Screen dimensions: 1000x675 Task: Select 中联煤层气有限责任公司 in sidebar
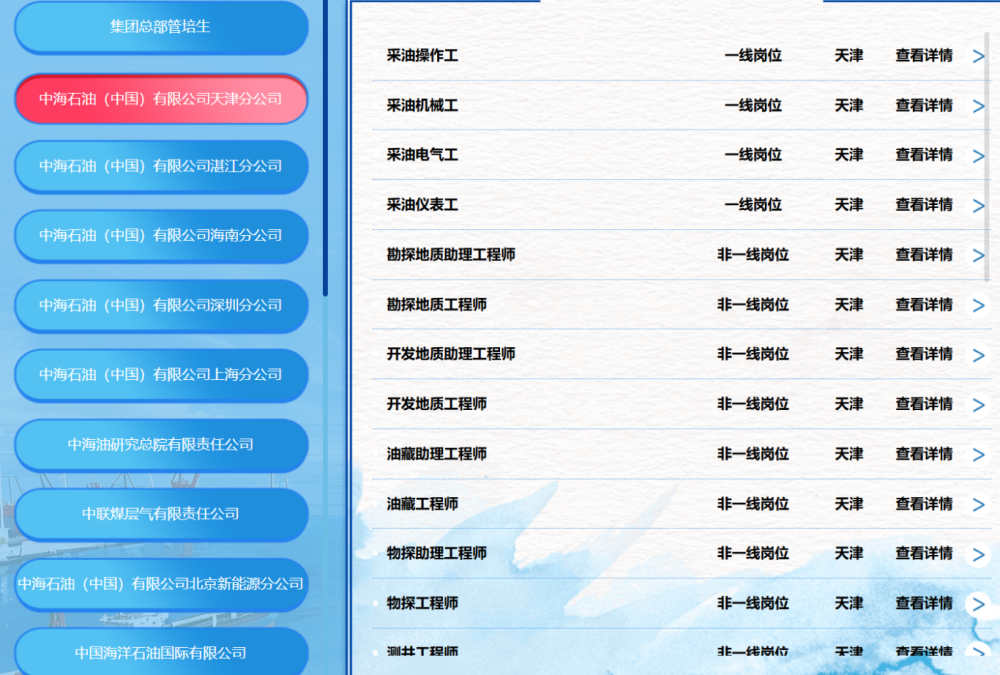point(160,515)
